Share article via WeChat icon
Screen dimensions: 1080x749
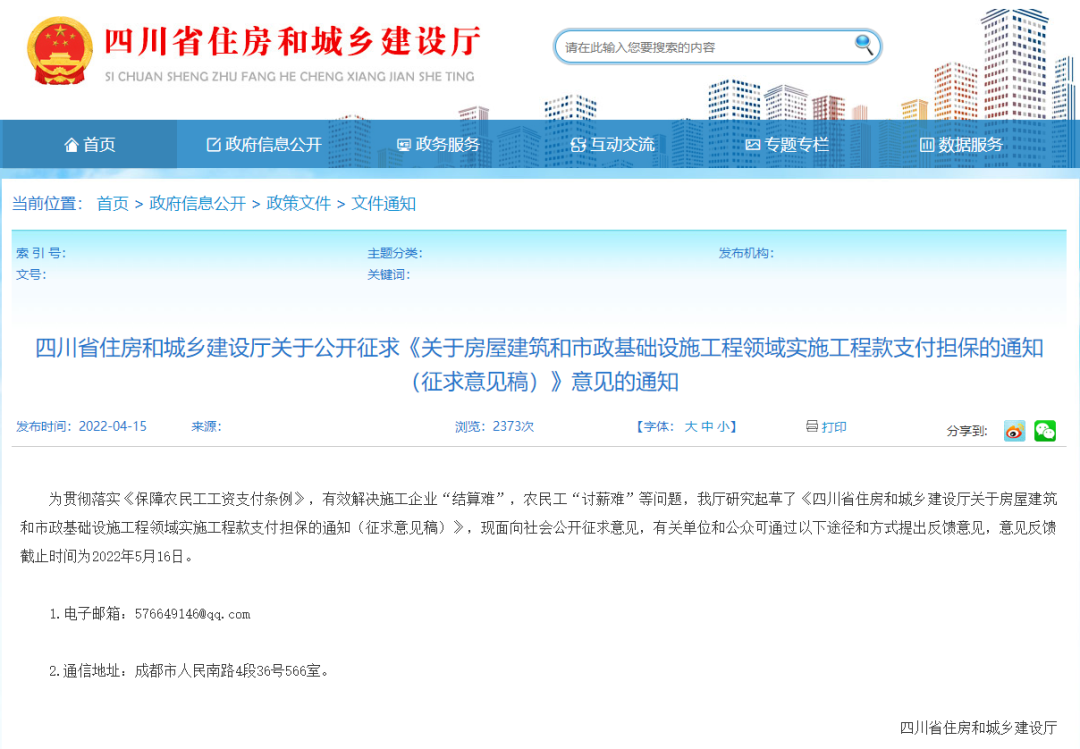tap(1045, 431)
